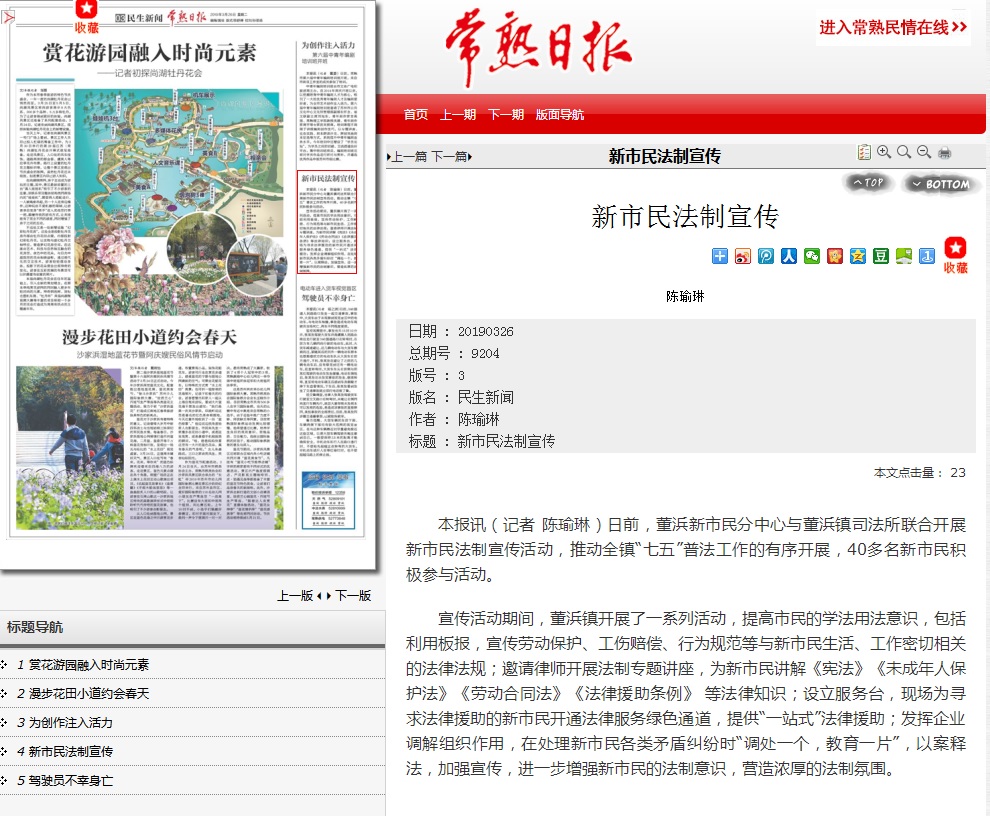Open 下一期 next issue
The image size is (990, 816).
506,114
